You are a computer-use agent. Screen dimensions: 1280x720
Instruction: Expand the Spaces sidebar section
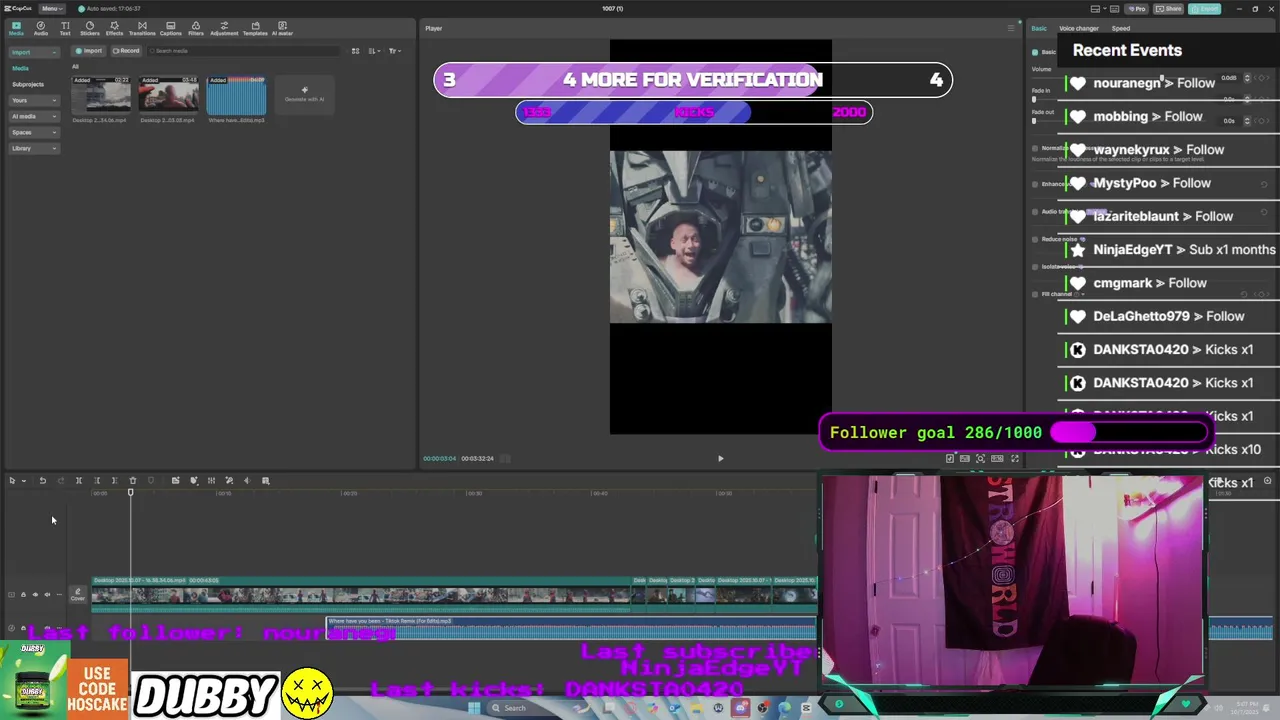point(33,132)
